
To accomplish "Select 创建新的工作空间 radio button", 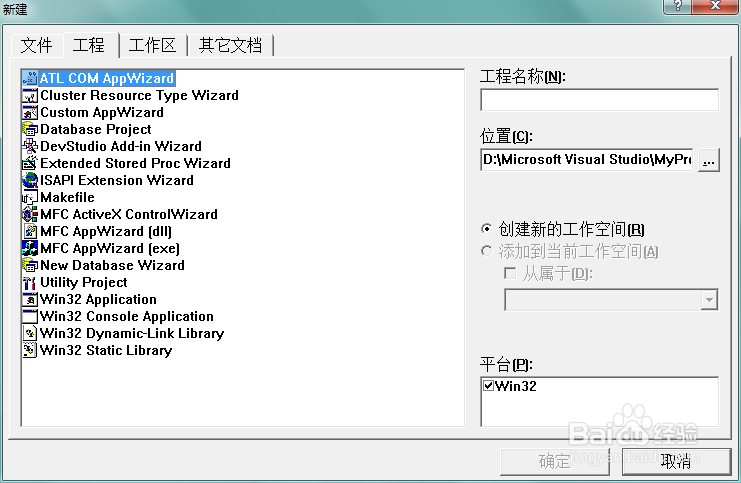I will click(x=486, y=229).
